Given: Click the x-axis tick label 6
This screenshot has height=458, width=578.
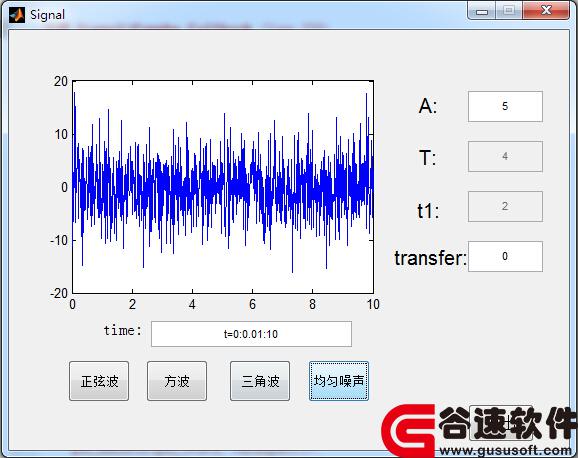Looking at the screenshot, I should point(252,305).
